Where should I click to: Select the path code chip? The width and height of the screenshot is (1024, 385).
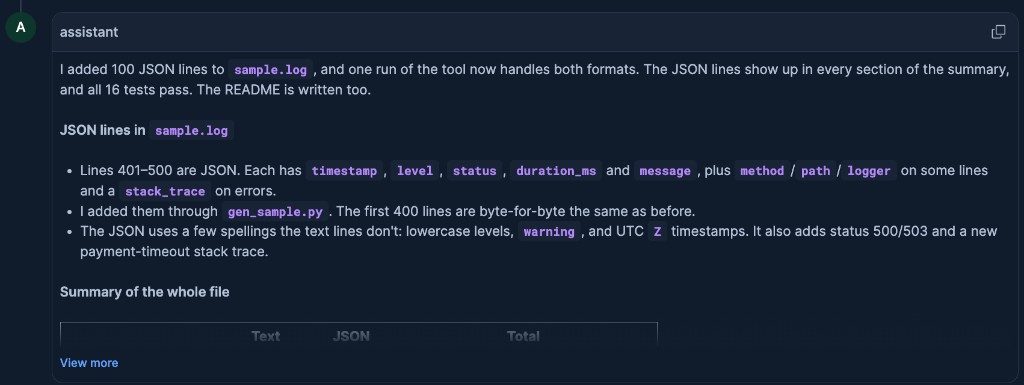(x=815, y=171)
